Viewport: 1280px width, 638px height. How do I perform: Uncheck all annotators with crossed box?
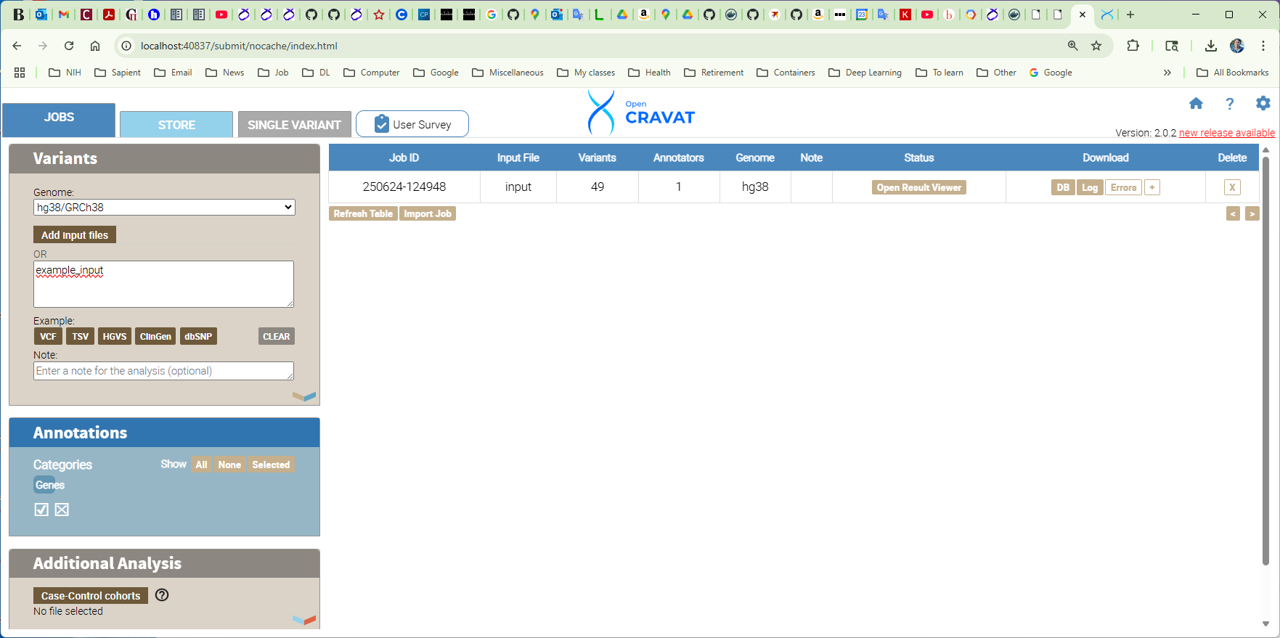pyautogui.click(x=62, y=510)
